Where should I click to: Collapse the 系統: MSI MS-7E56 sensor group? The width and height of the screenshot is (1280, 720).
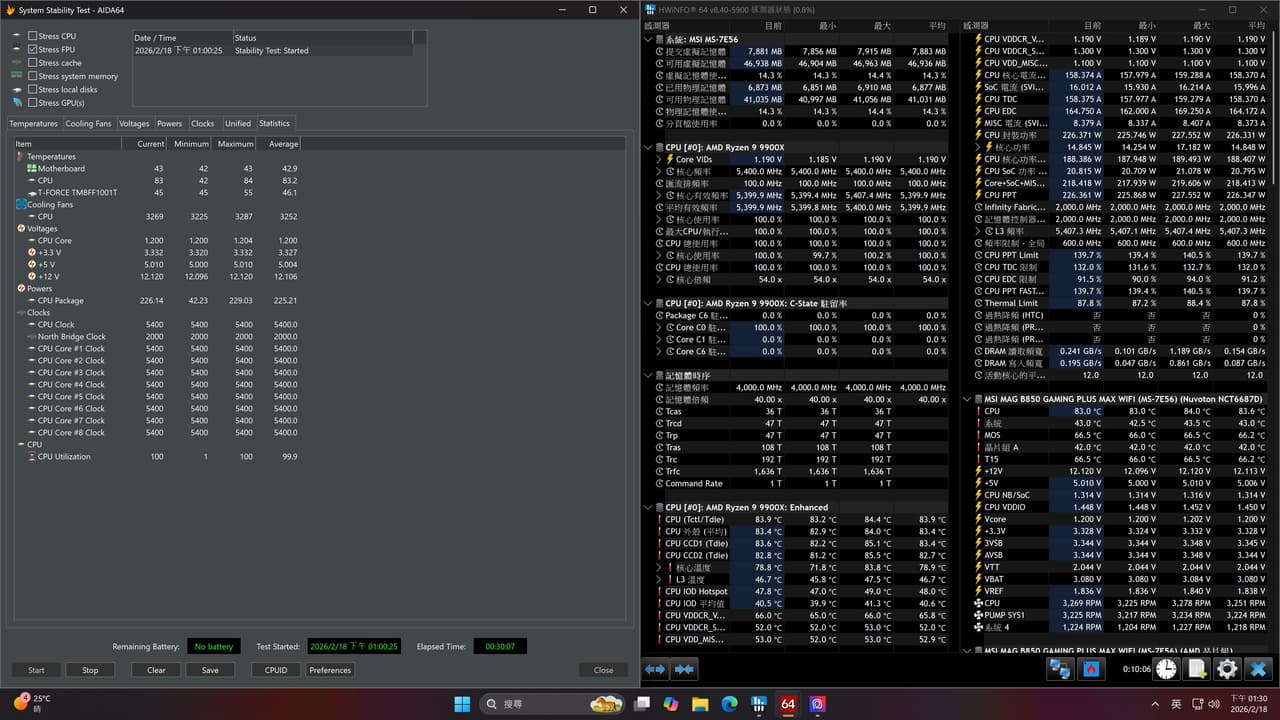[648, 39]
